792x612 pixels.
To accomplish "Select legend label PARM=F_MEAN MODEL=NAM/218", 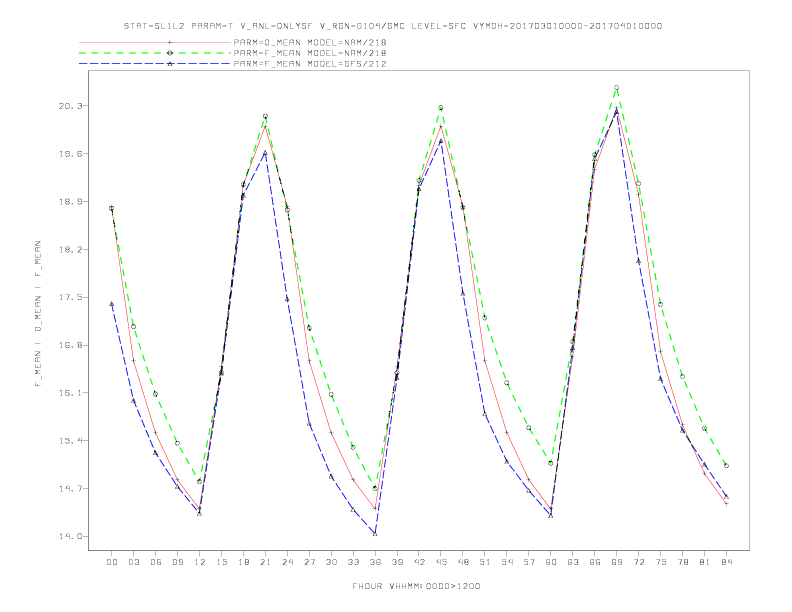I will point(310,53).
